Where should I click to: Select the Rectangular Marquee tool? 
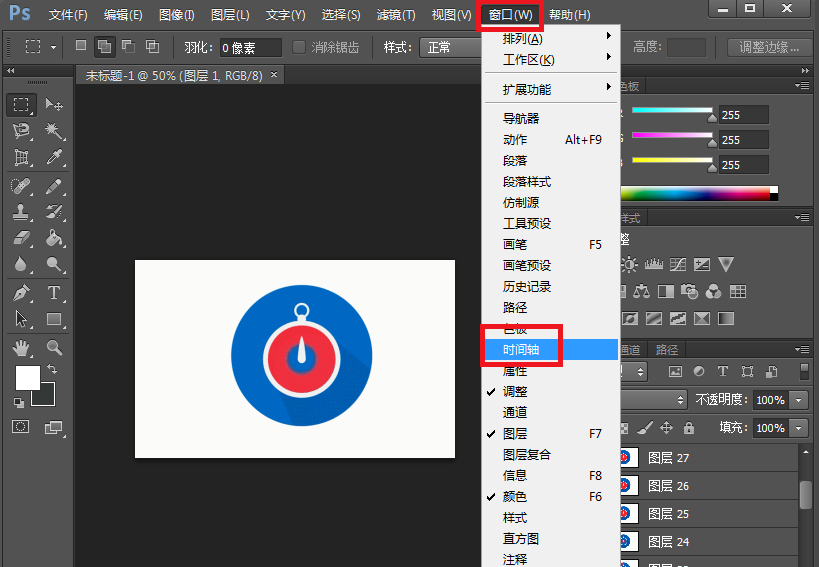tap(21, 105)
